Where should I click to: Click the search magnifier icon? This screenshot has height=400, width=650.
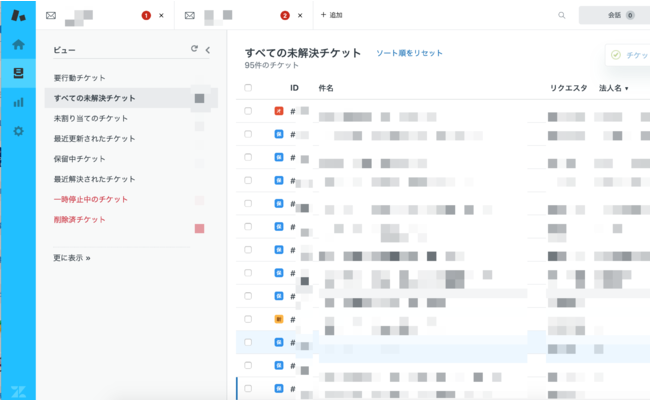tap(562, 15)
